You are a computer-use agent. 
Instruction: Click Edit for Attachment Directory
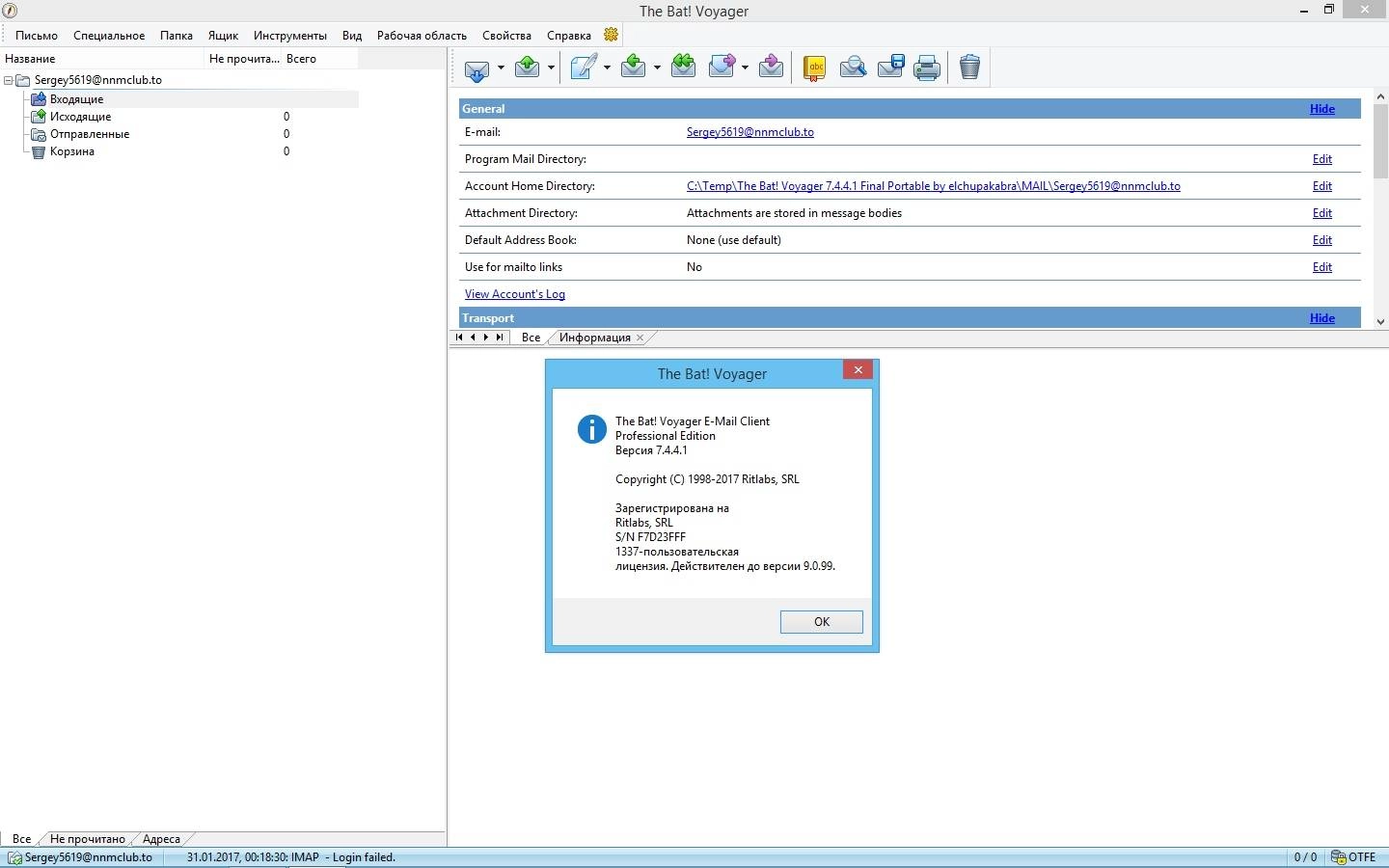[1322, 213]
